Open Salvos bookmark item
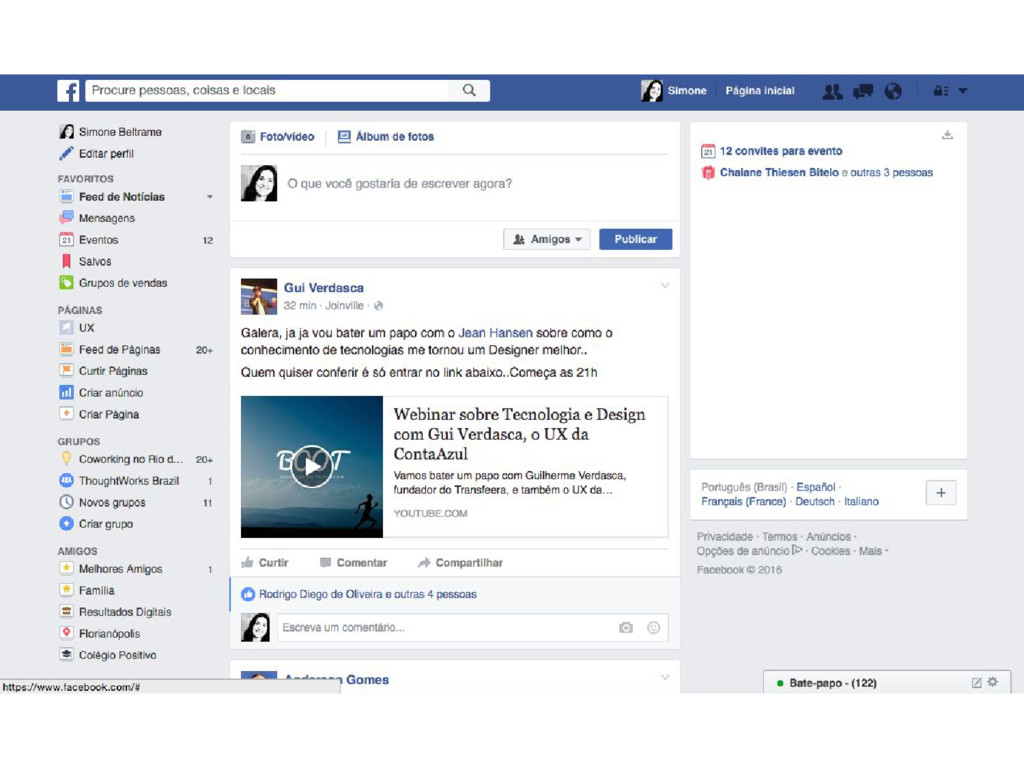Viewport: 1024px width, 768px height. [95, 261]
